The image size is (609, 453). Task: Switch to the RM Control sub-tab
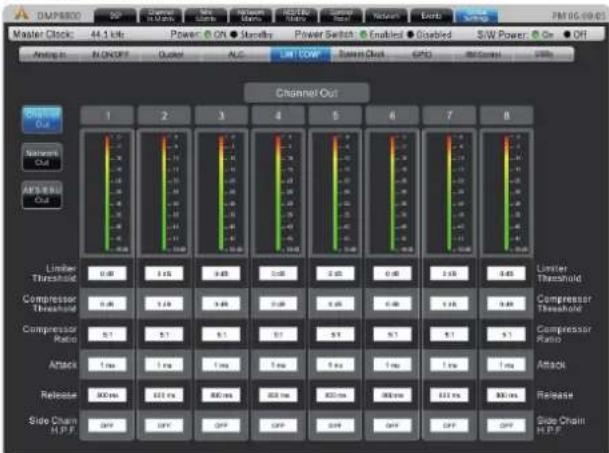(x=483, y=54)
